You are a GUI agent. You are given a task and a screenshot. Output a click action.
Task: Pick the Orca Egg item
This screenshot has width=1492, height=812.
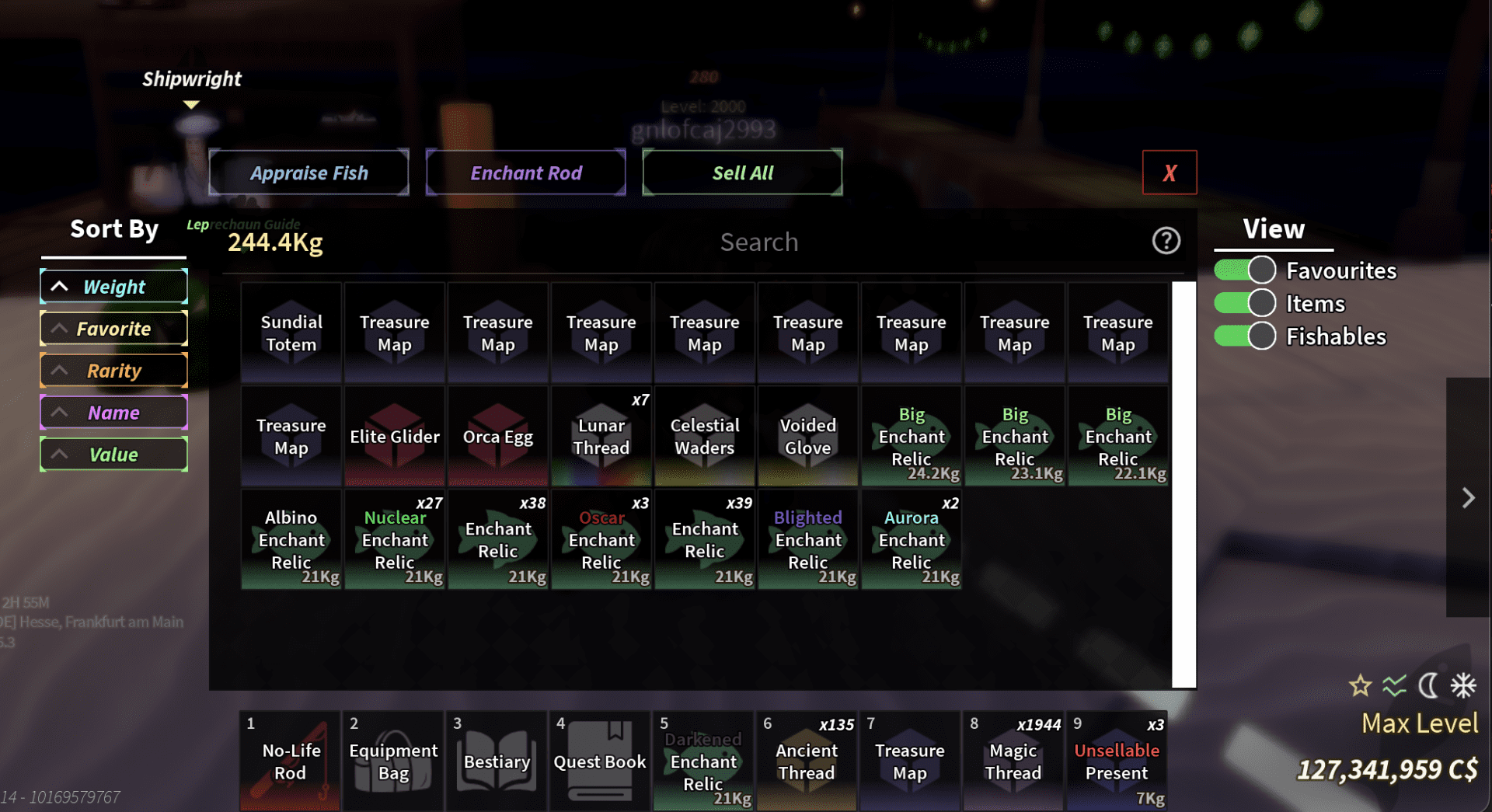pos(498,437)
